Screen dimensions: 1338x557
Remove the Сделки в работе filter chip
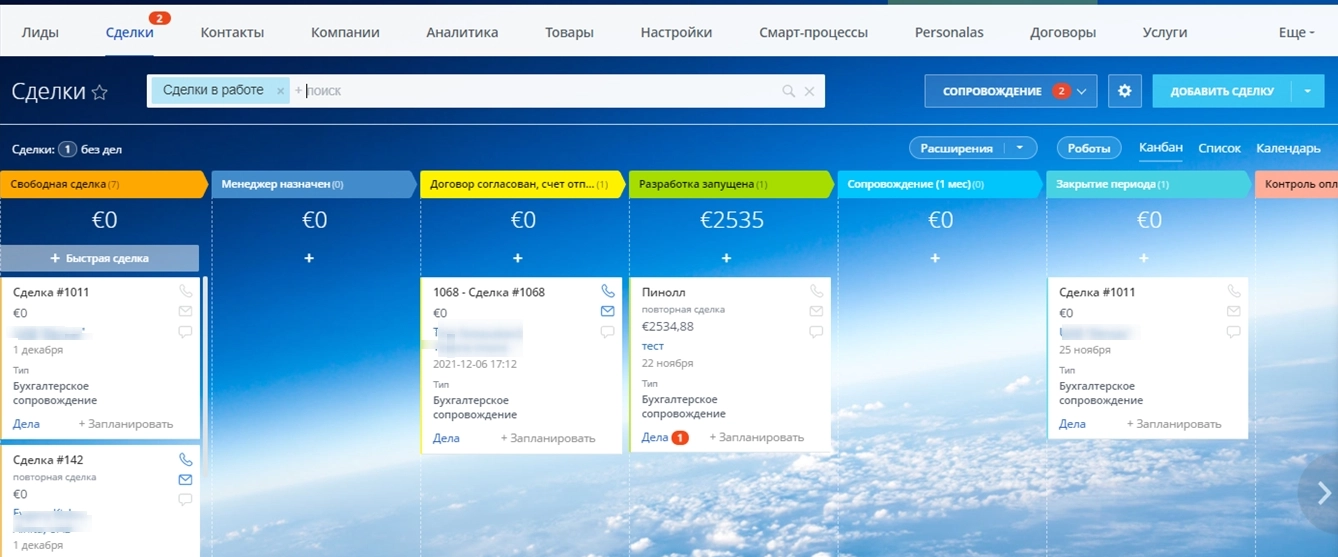[x=280, y=91]
